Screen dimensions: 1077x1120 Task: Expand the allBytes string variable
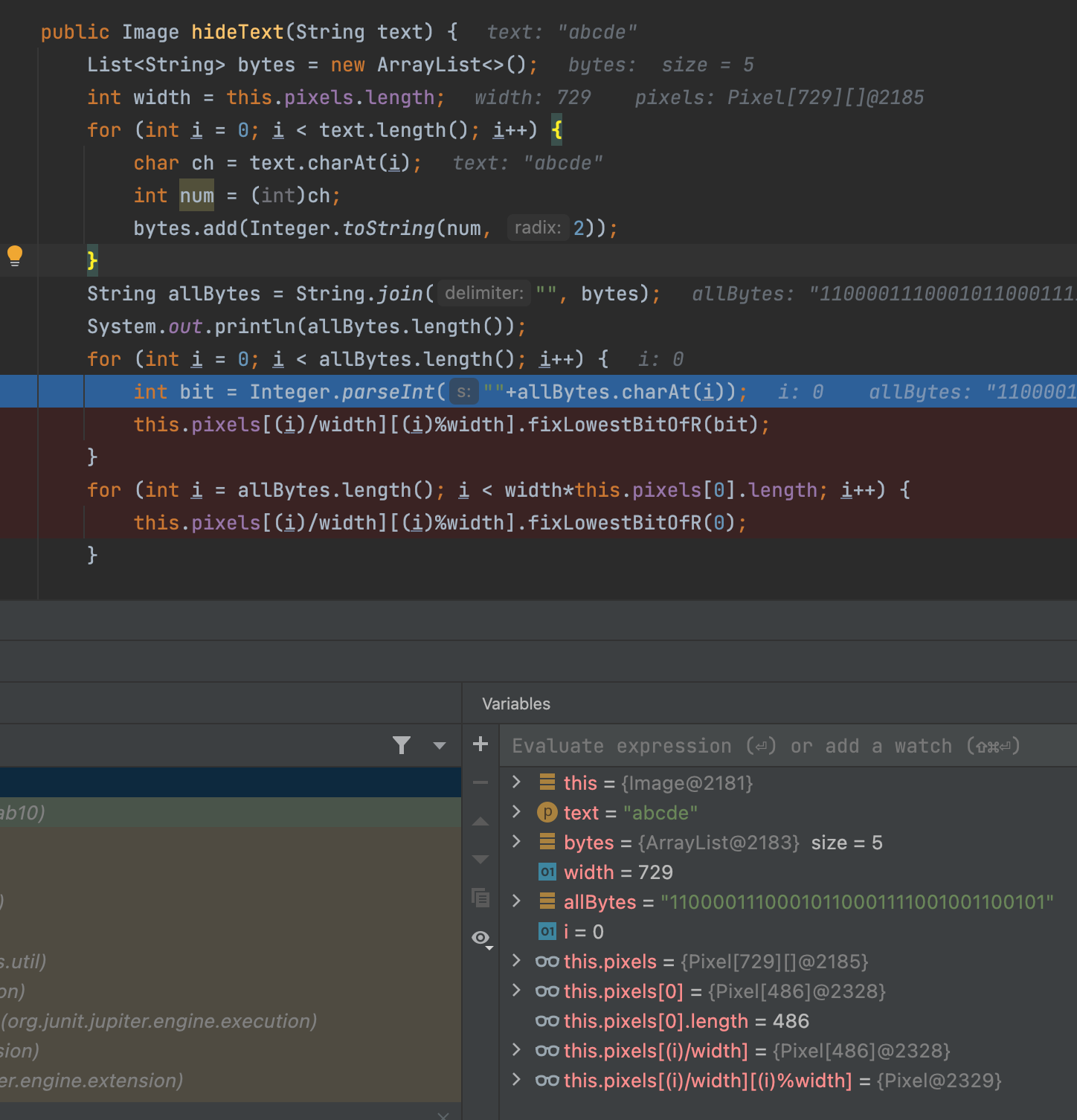tap(516, 901)
